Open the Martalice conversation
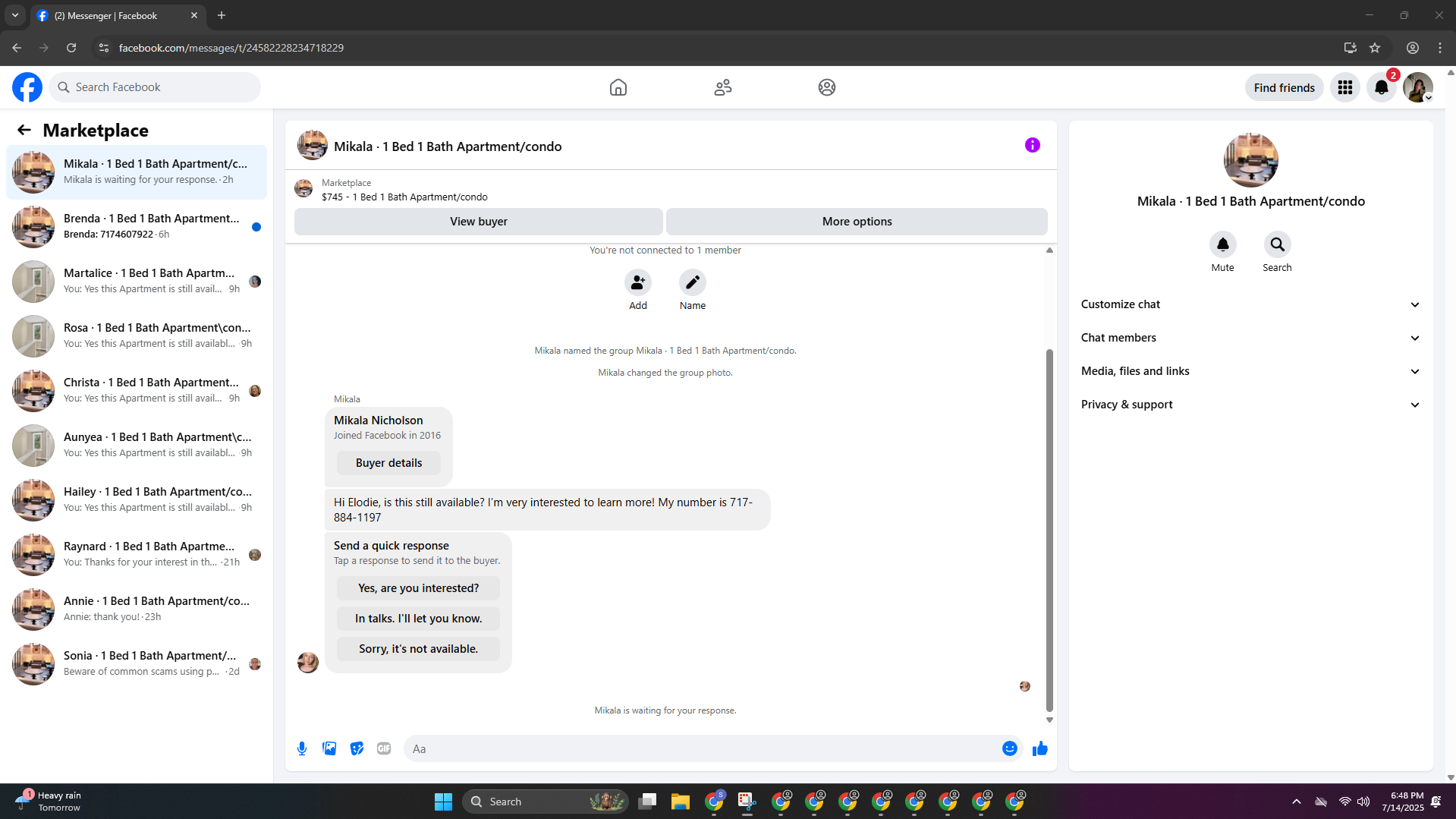Image resolution: width=1456 pixels, height=819 pixels. (137, 281)
